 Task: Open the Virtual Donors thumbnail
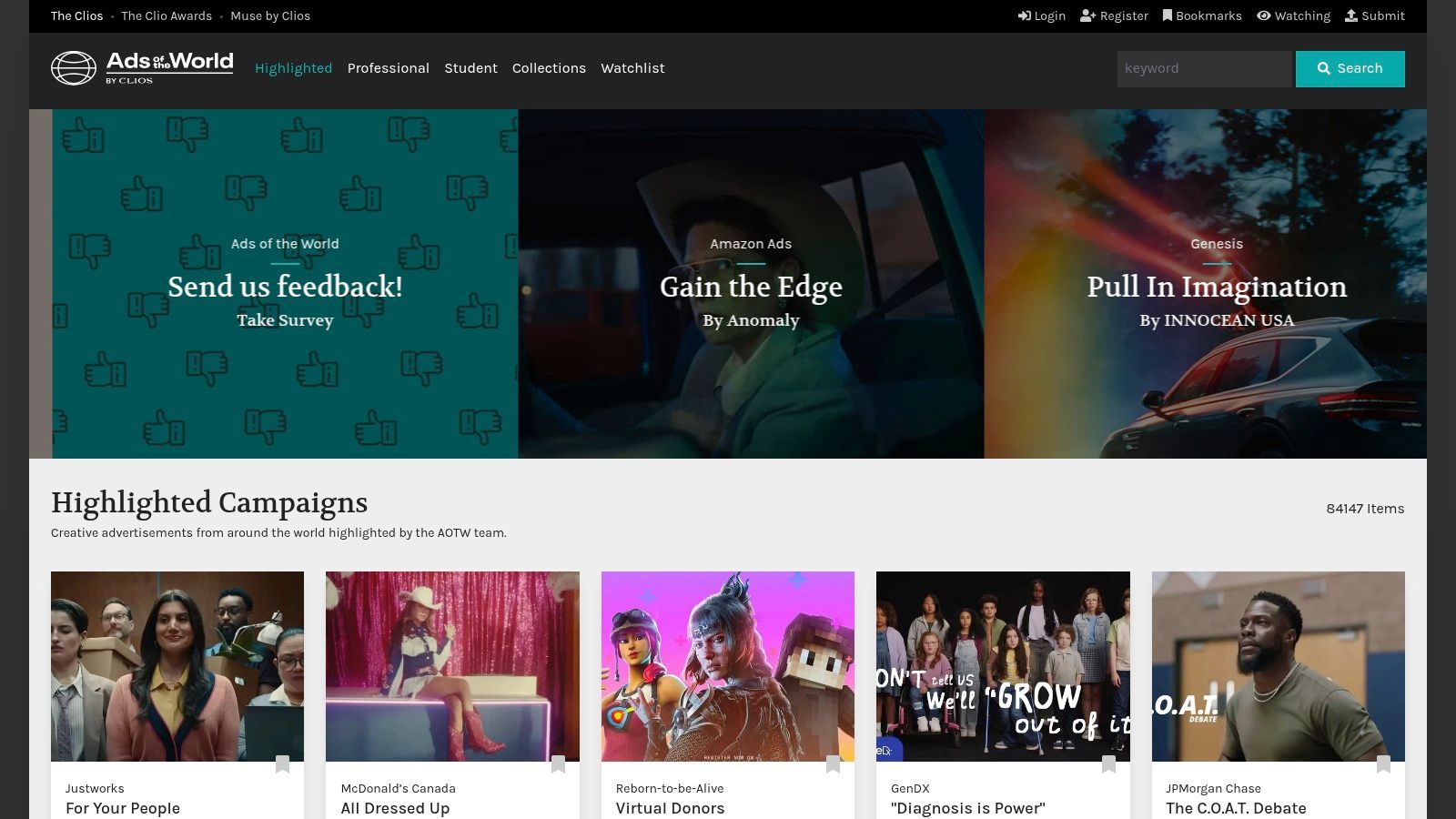(x=728, y=666)
